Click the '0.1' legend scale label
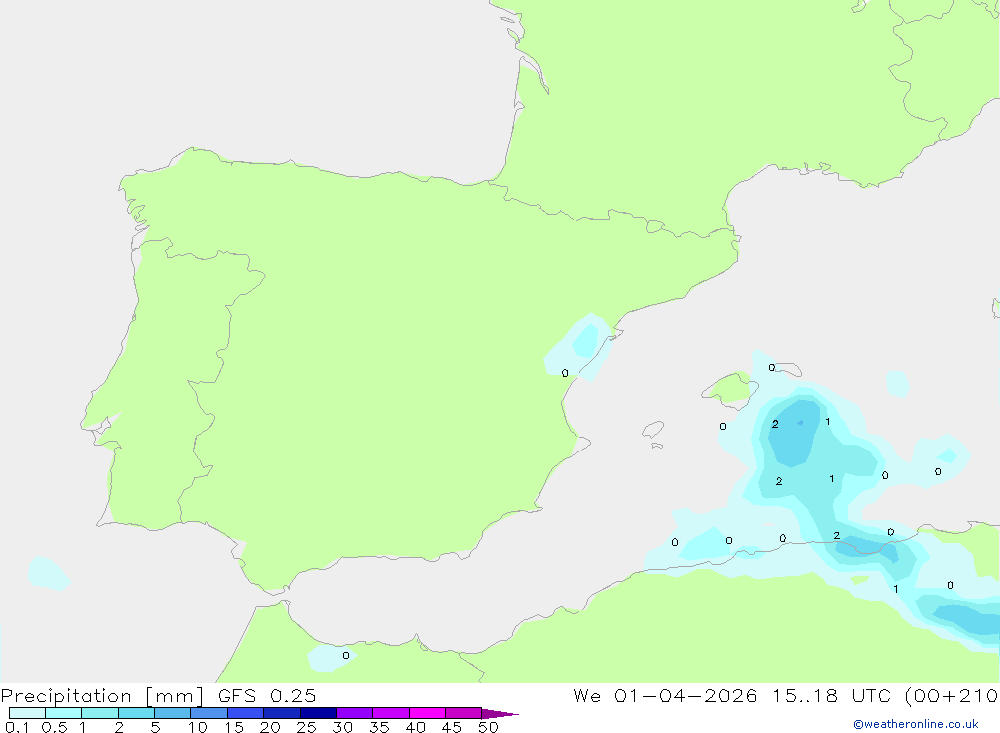The image size is (1000, 733). [x=17, y=727]
